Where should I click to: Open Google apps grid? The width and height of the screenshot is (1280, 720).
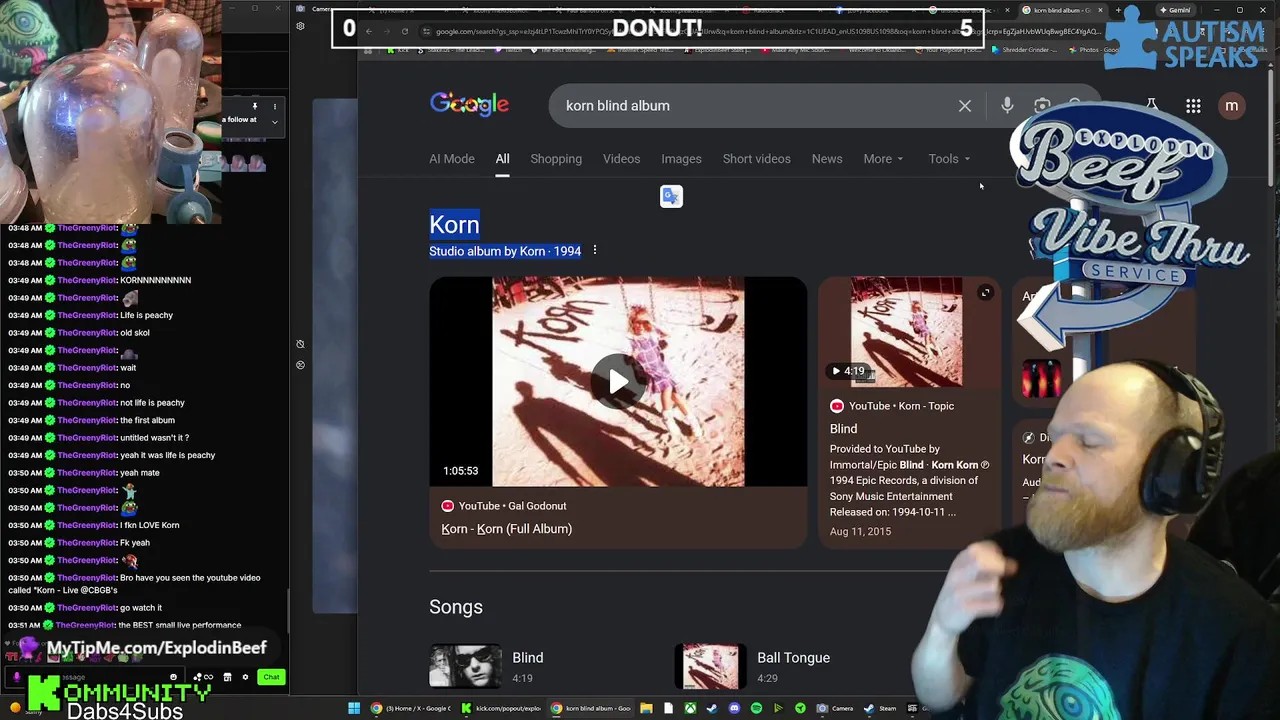[x=1193, y=106]
